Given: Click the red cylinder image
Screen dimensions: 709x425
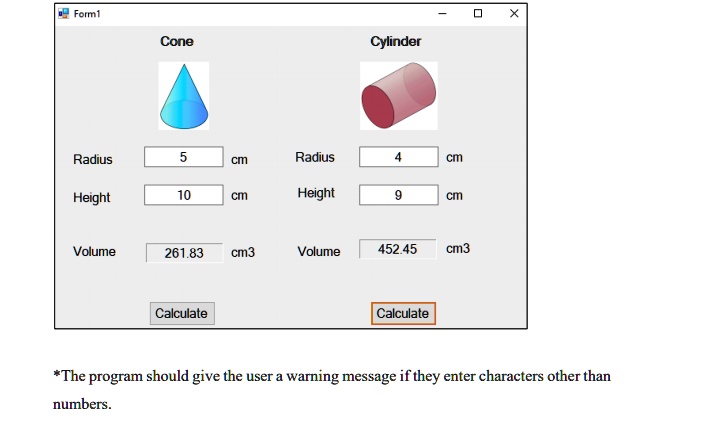Looking at the screenshot, I should pos(398,96).
